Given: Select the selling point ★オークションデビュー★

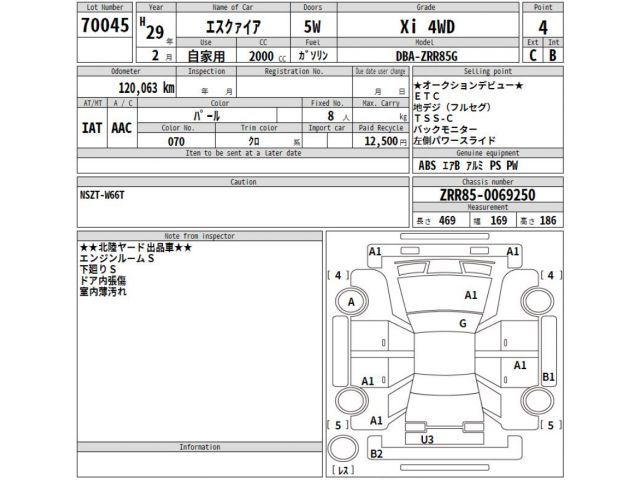Looking at the screenshot, I should click(x=468, y=85).
